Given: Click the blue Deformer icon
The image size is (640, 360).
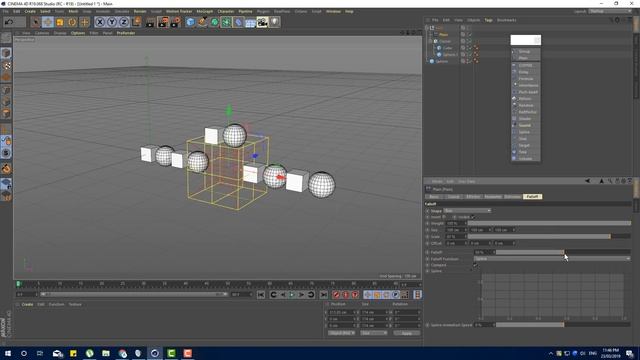Looking at the screenshot, I should pyautogui.click(x=238, y=22).
